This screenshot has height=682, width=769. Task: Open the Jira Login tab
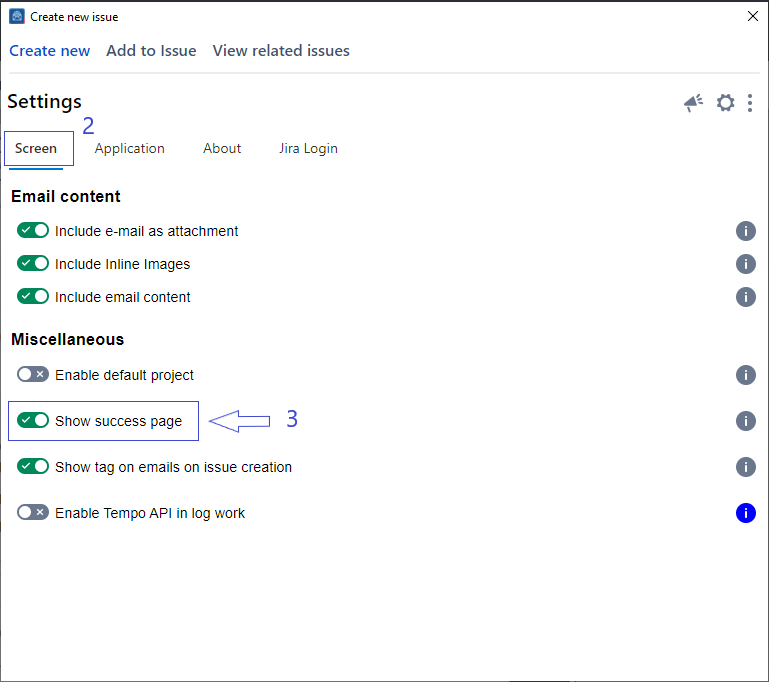(308, 148)
